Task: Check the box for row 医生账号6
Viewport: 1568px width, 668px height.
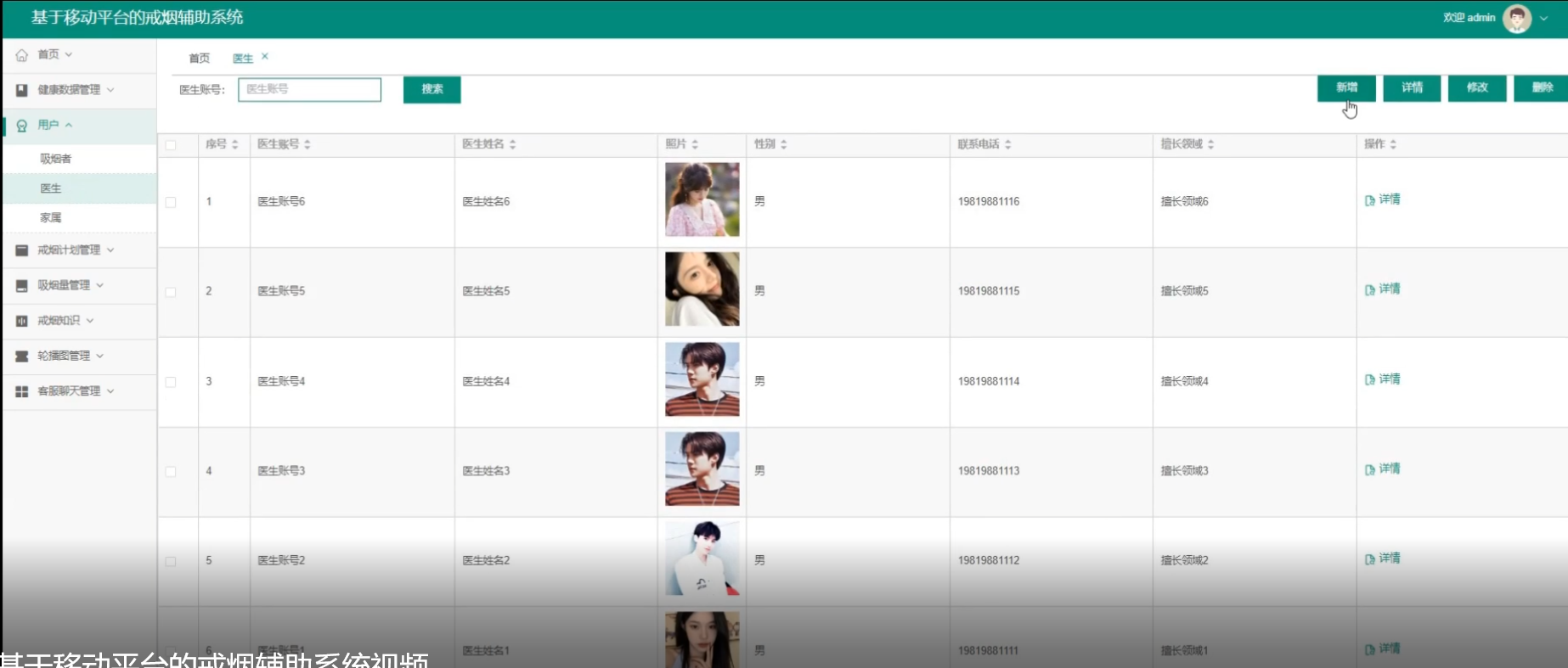Action: coord(171,202)
